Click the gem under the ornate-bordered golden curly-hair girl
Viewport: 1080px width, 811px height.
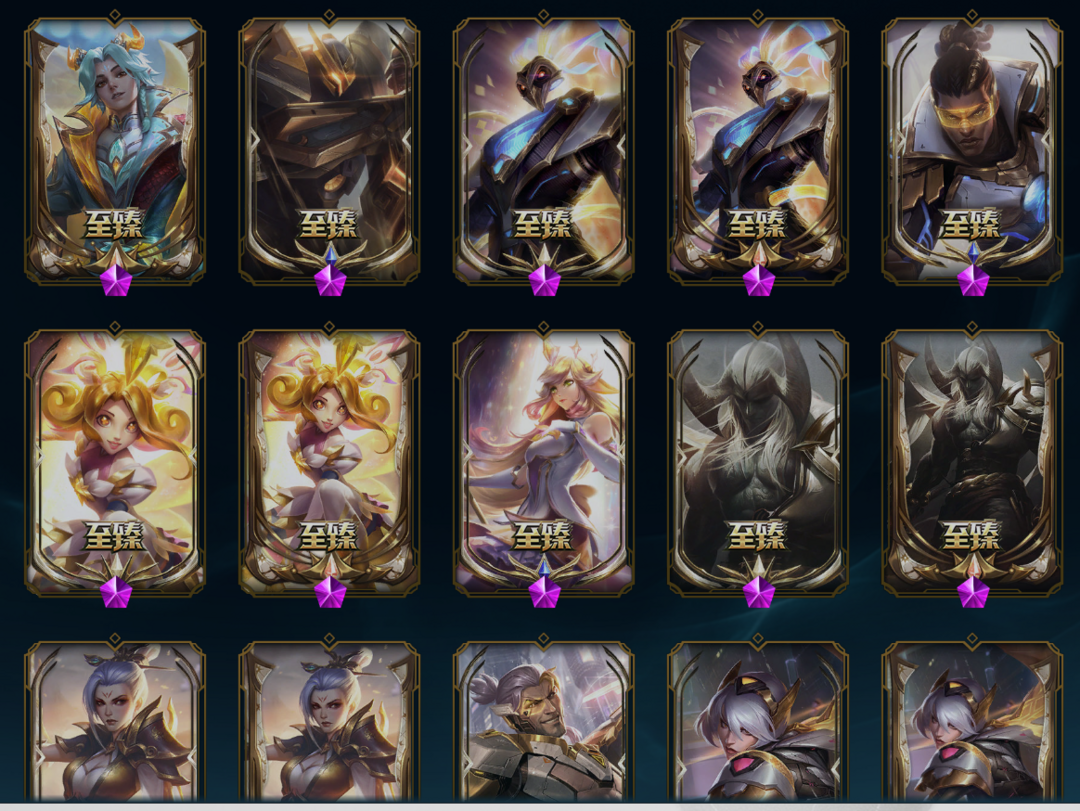point(329,593)
